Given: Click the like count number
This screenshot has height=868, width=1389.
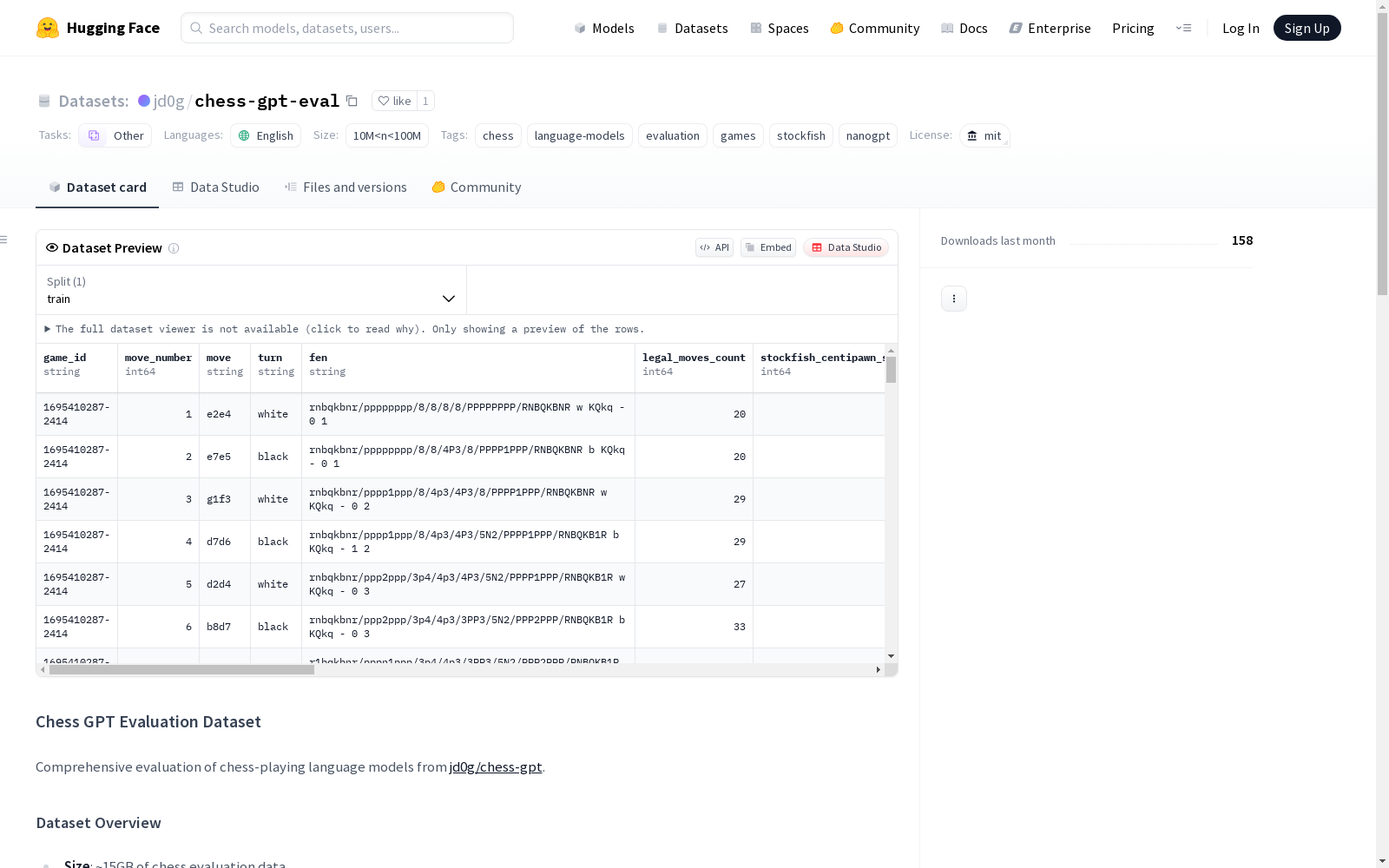Looking at the screenshot, I should [x=425, y=101].
